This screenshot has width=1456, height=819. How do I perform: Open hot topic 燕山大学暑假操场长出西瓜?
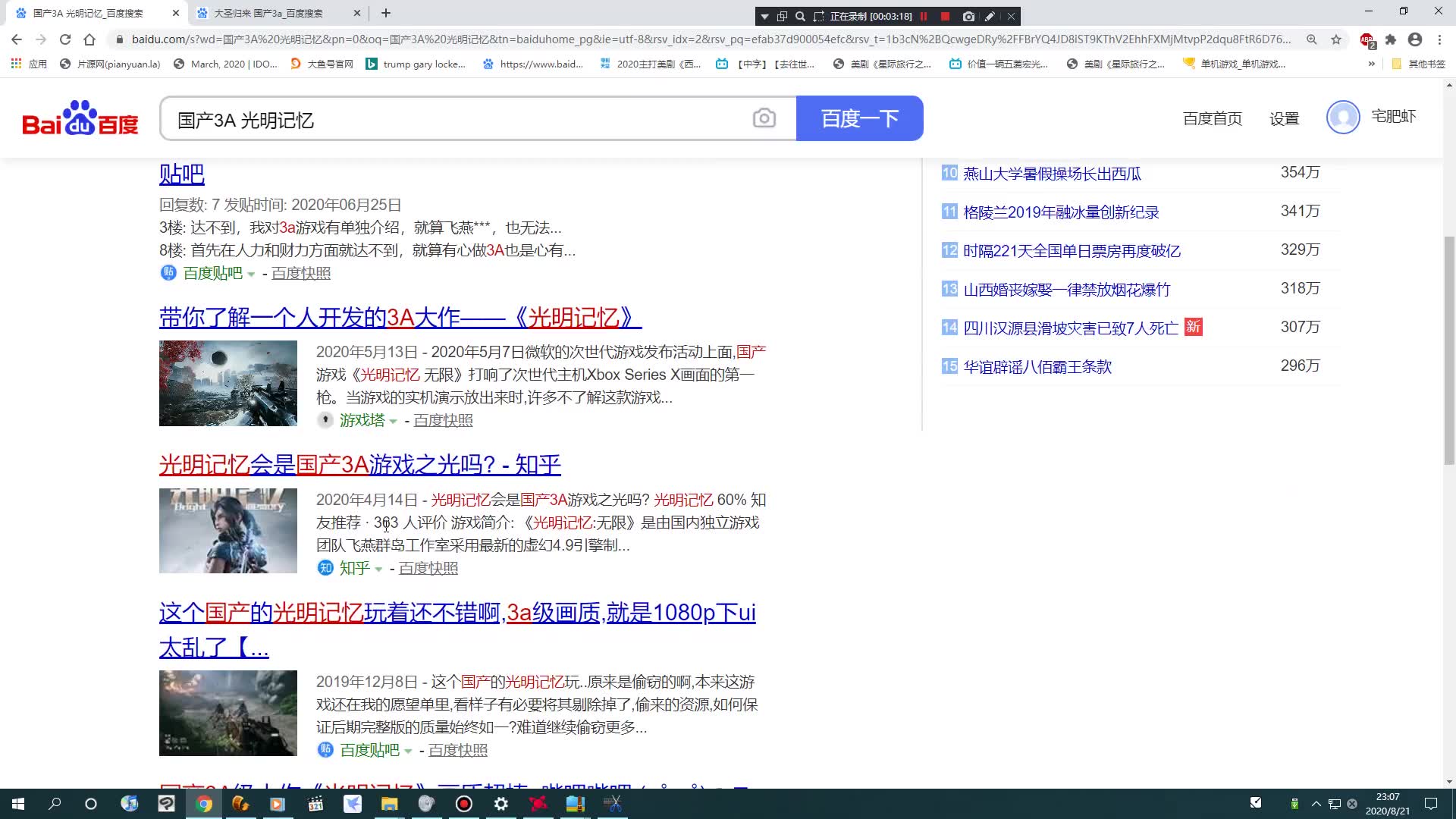point(1052,174)
